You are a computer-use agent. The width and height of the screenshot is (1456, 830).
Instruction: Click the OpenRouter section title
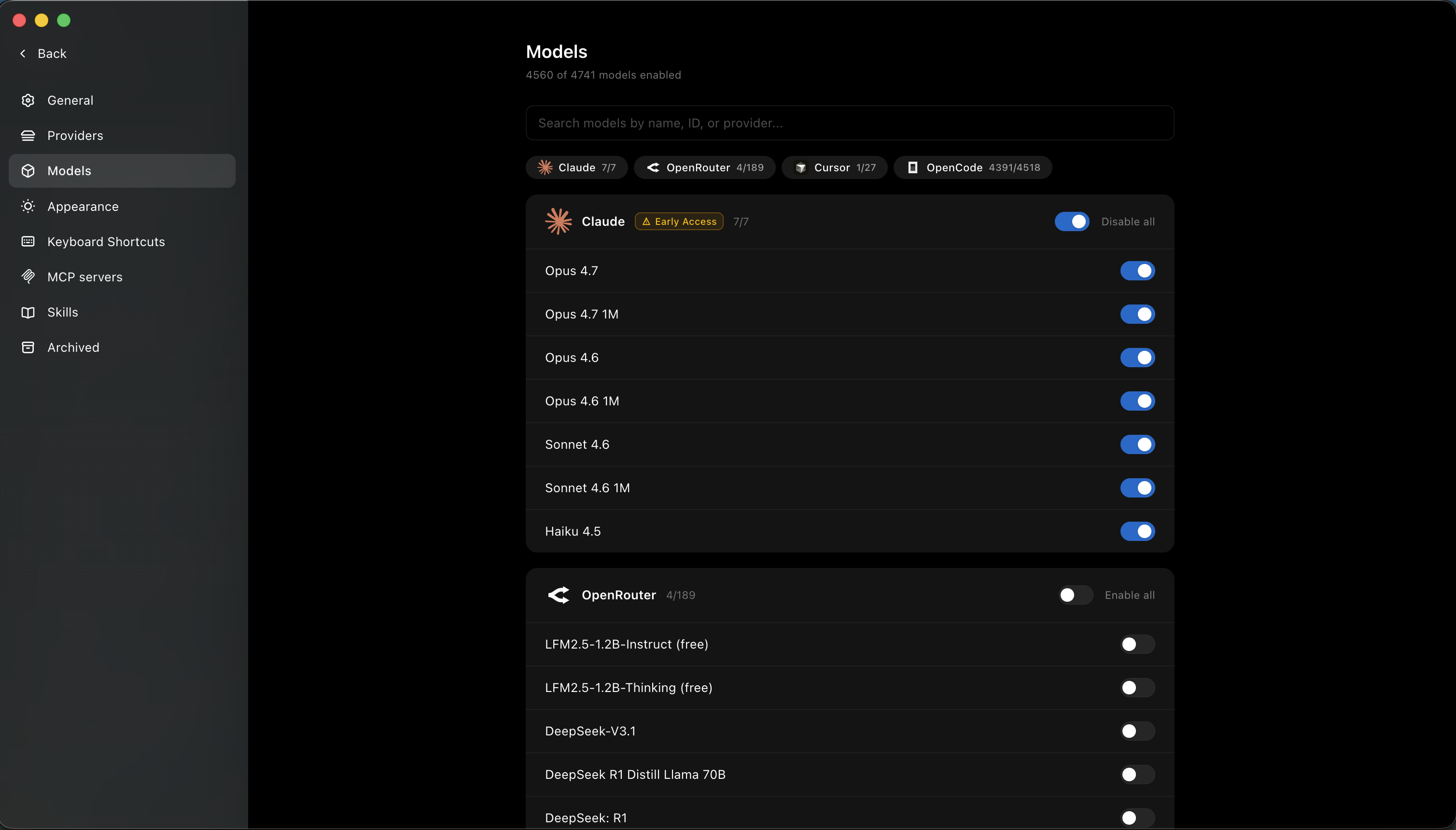tap(619, 595)
